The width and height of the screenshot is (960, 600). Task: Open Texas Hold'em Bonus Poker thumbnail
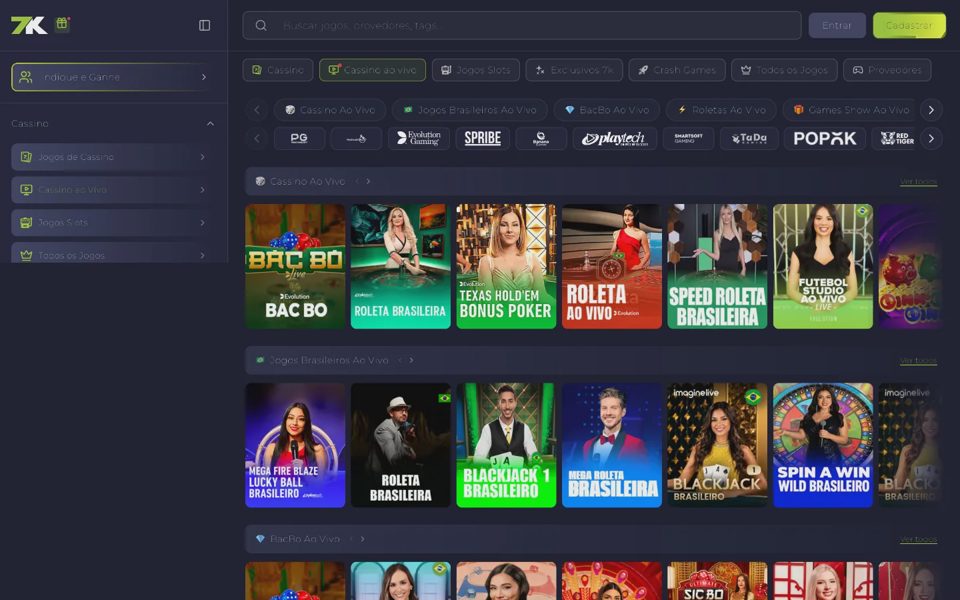coord(506,266)
